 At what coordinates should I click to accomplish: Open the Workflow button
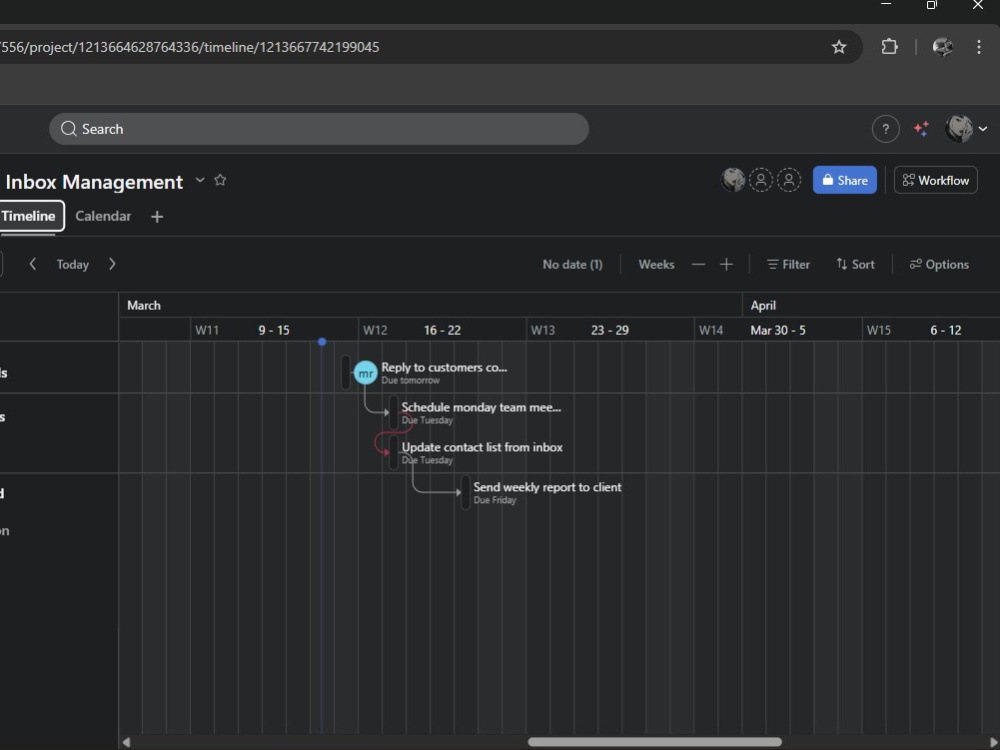[x=936, y=180]
